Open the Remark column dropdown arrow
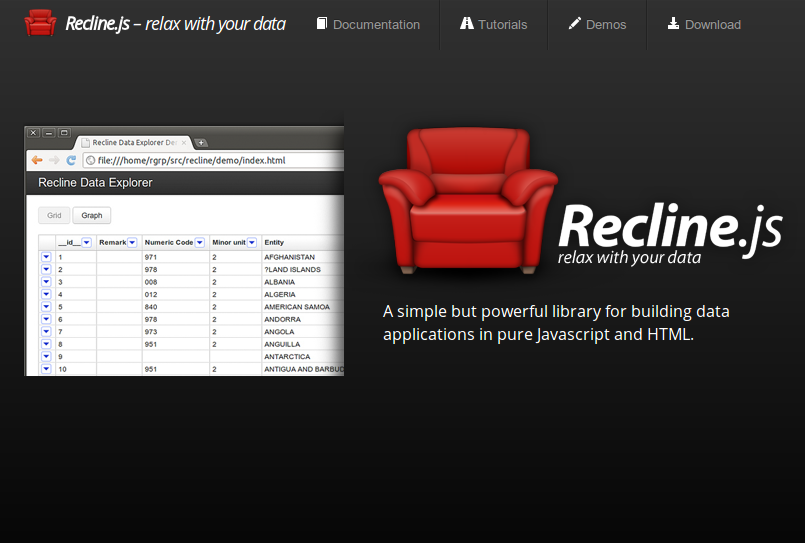The height and width of the screenshot is (543, 805). coord(132,242)
